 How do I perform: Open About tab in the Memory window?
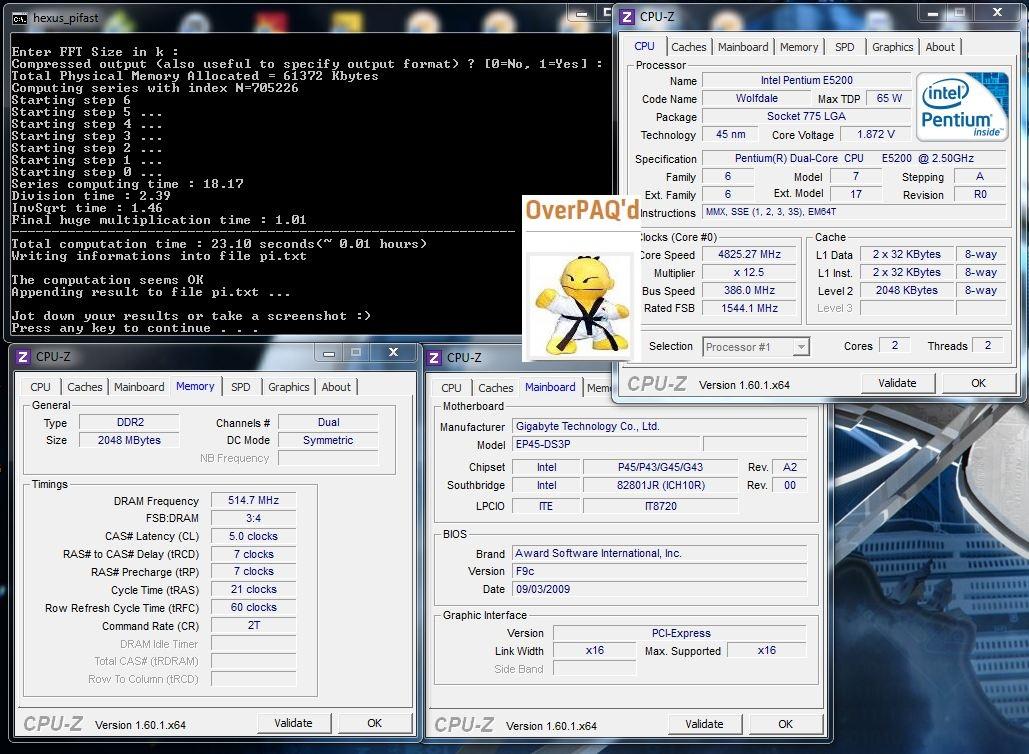pos(336,387)
